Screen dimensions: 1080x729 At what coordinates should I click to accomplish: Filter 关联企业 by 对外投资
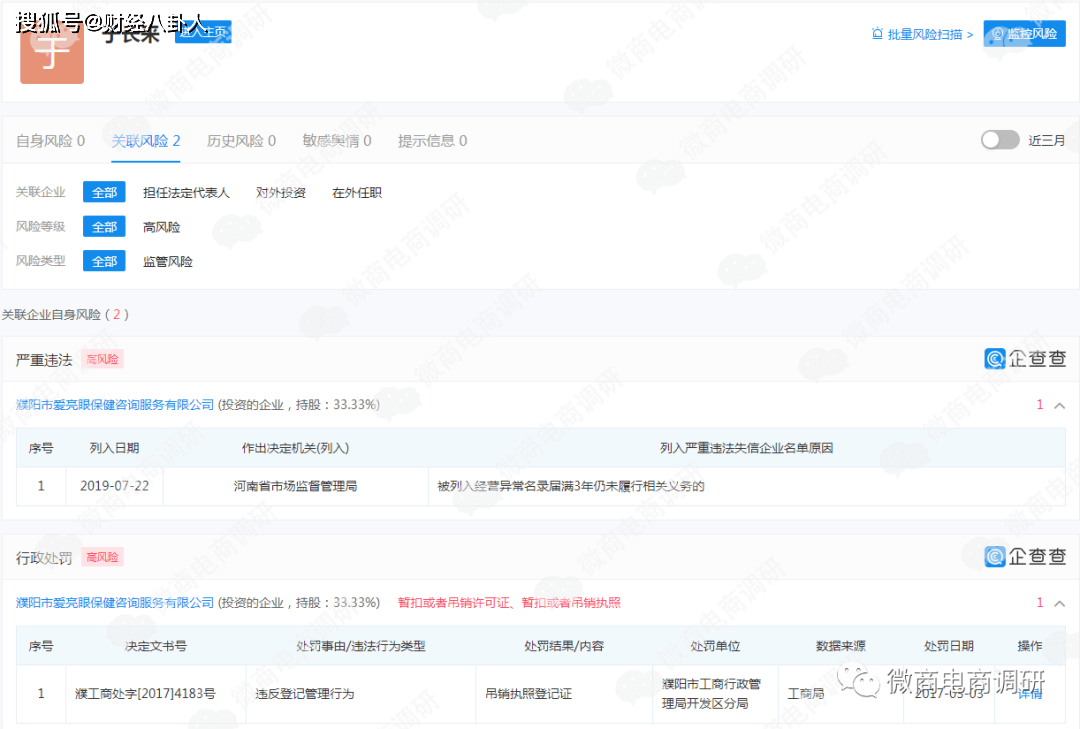point(281,193)
